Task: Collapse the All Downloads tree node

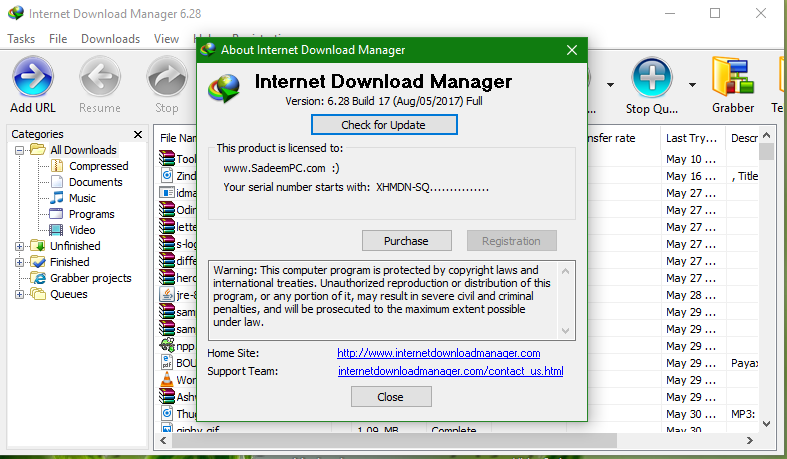Action: point(19,150)
